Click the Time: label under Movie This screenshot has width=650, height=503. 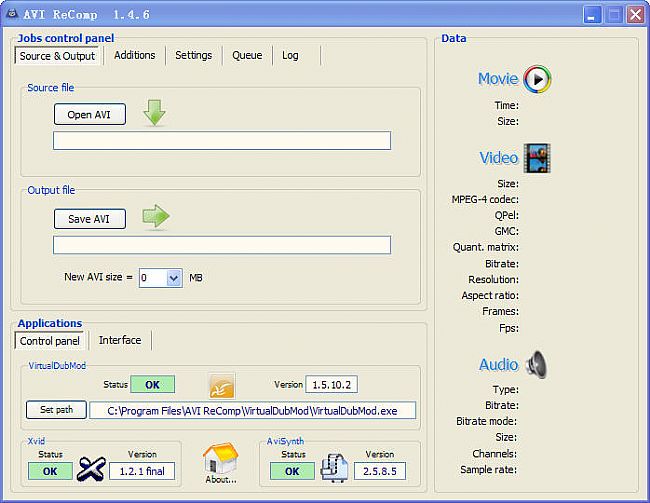tap(507, 105)
